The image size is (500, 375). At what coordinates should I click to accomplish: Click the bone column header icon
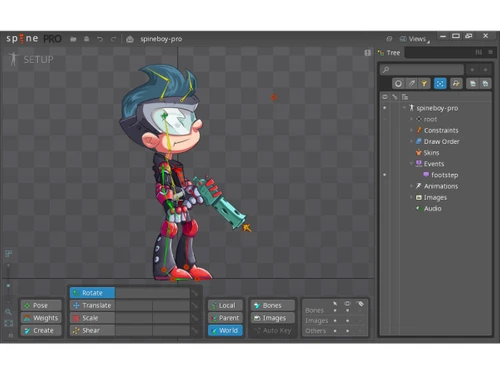[395, 97]
